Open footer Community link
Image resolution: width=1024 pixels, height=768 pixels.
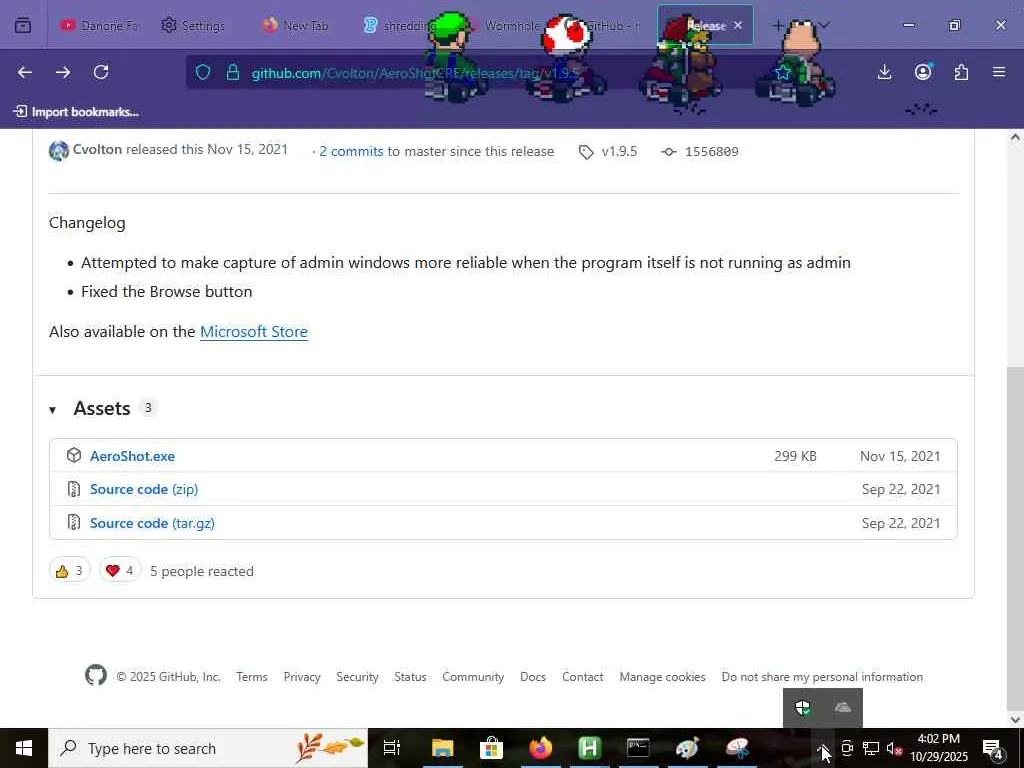click(x=473, y=677)
